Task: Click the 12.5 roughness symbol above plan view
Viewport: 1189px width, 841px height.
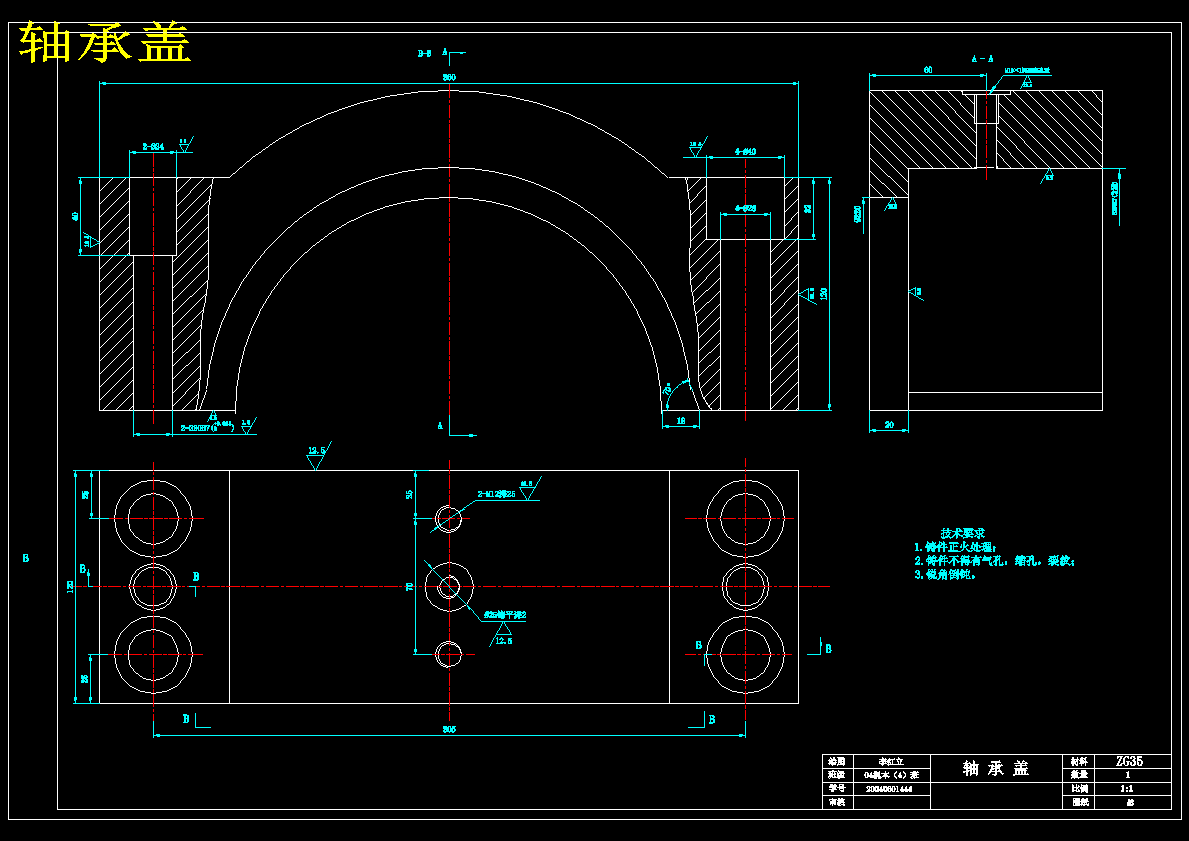Action: 317,457
